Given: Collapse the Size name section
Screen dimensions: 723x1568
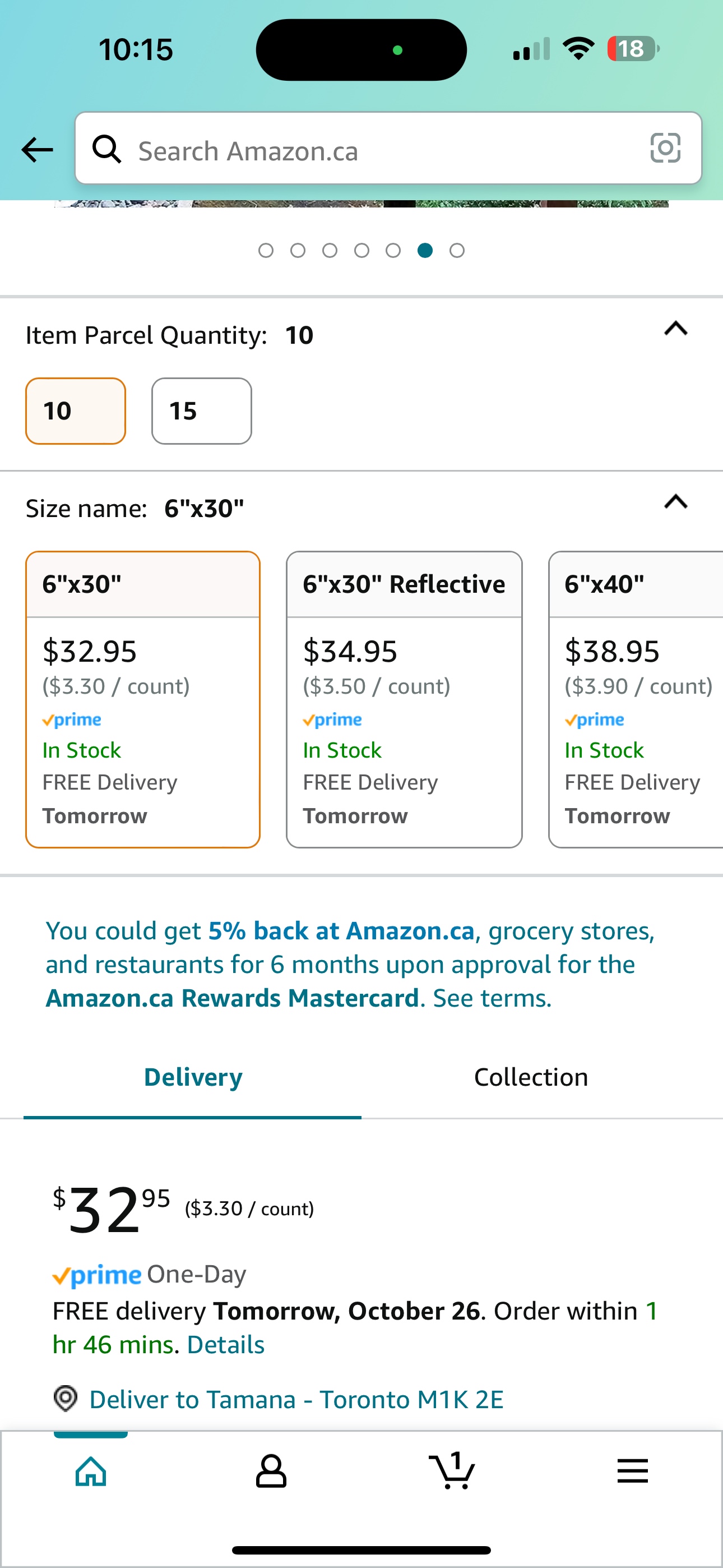Looking at the screenshot, I should point(675,502).
